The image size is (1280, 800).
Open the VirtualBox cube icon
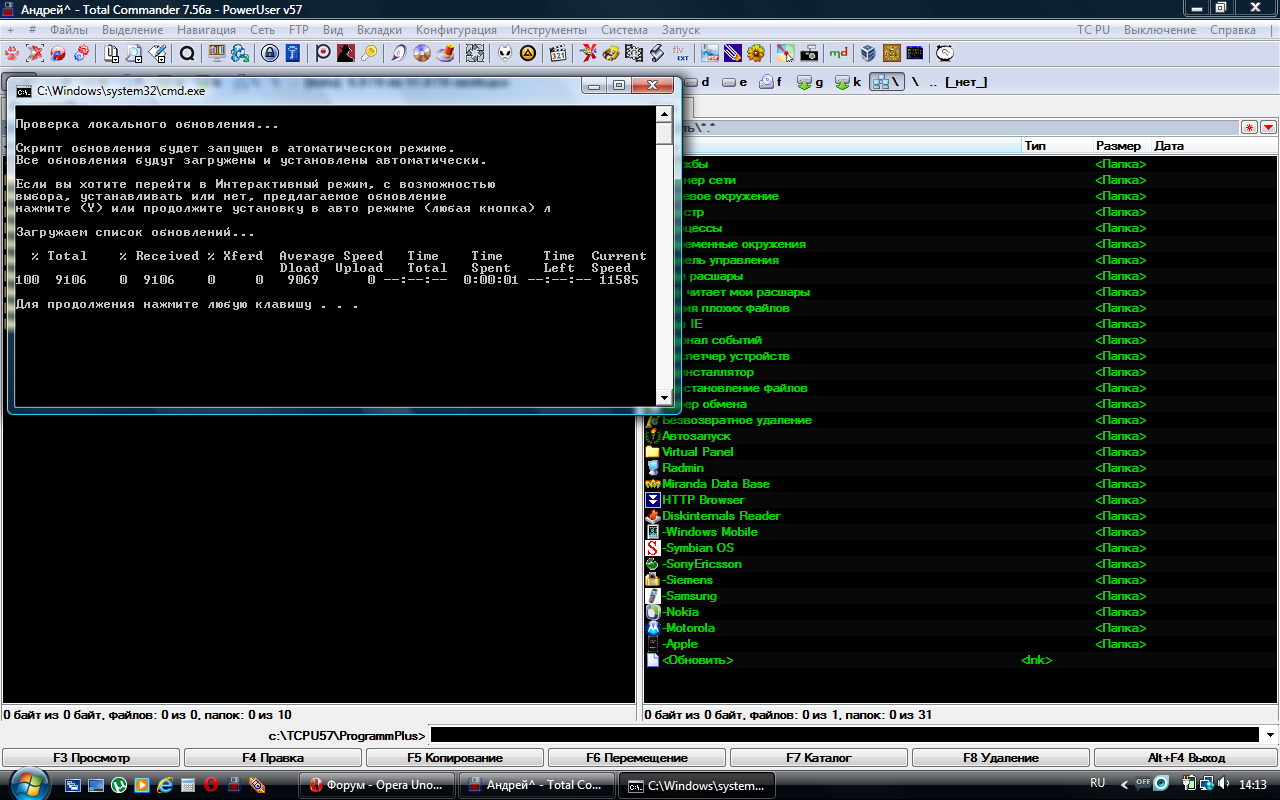pos(868,53)
